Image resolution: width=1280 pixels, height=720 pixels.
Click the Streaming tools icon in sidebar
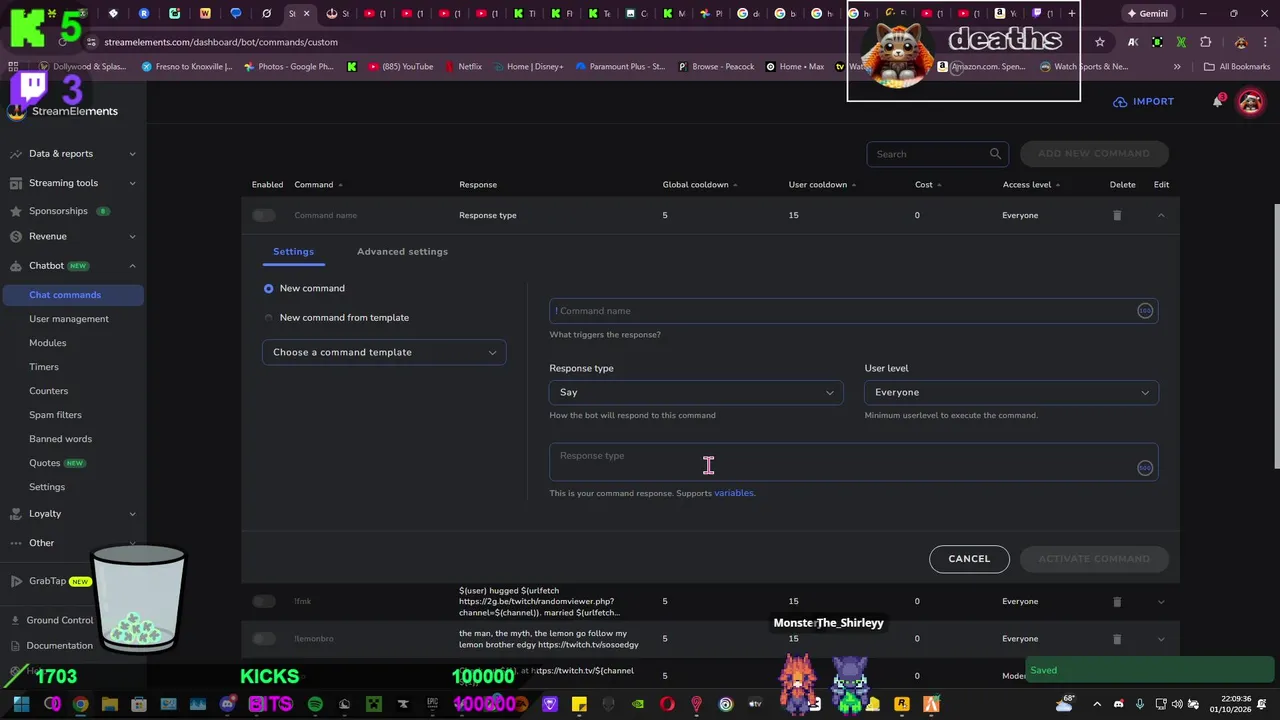click(15, 183)
